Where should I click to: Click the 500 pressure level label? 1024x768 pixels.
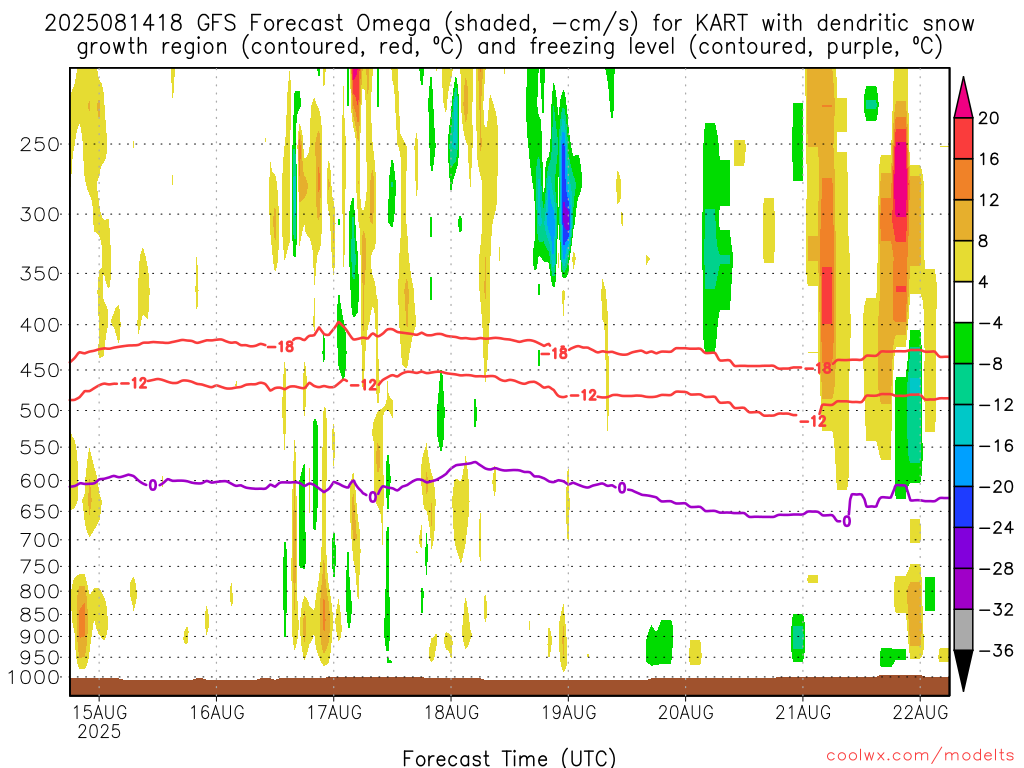[x=40, y=411]
